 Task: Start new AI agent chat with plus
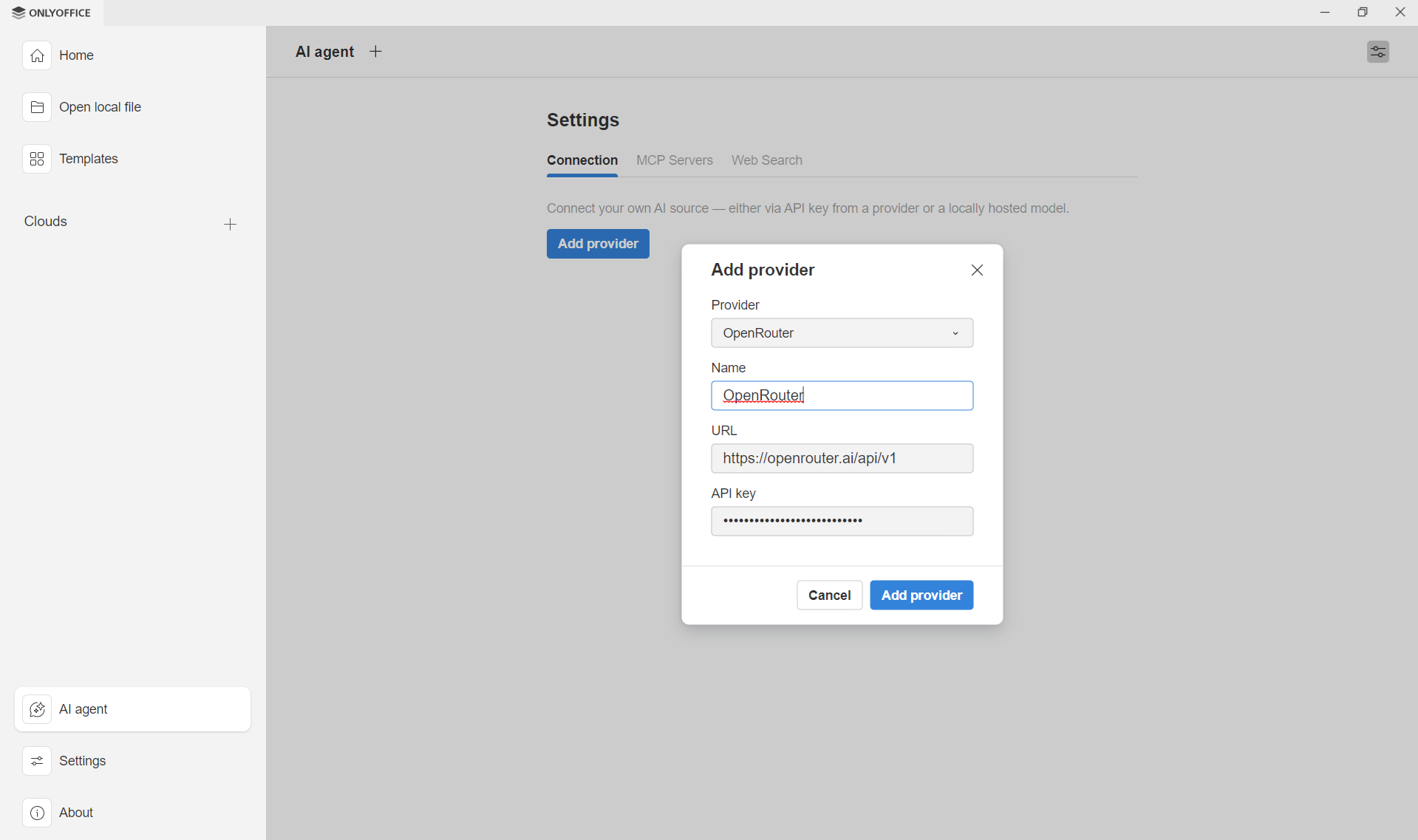375,51
